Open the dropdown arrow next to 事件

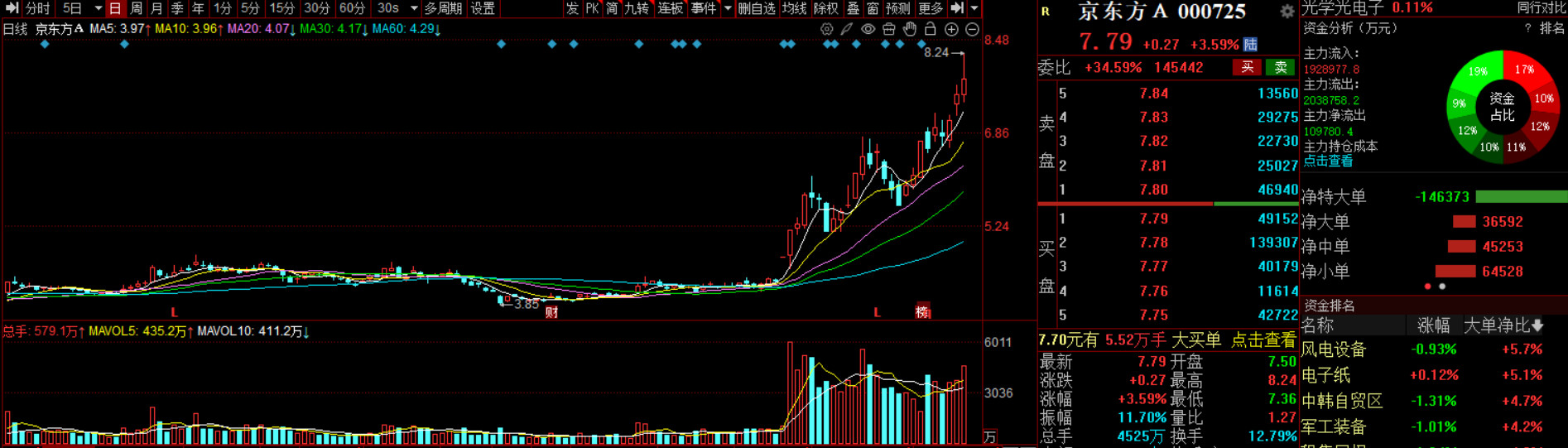point(728,8)
